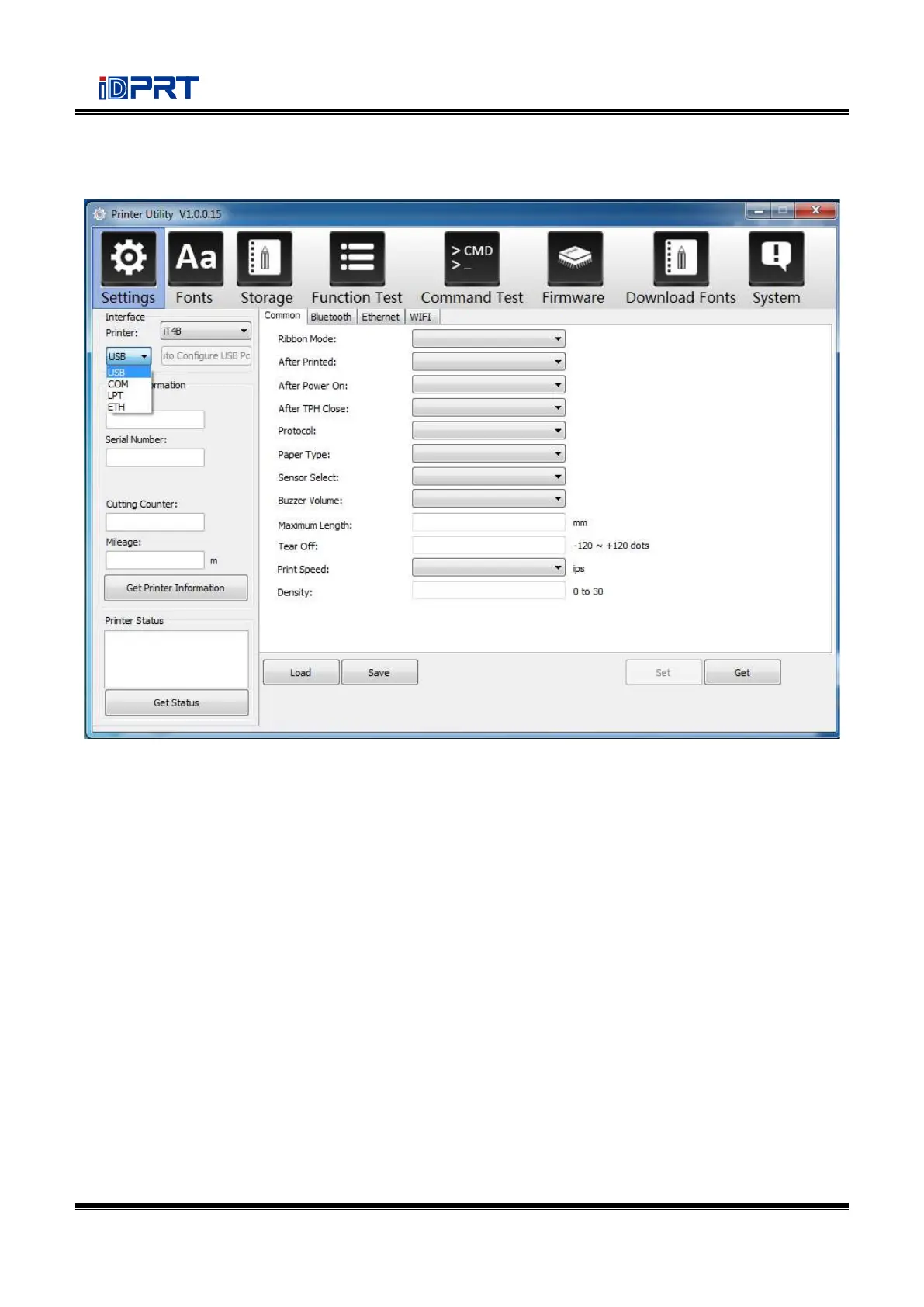Select USB in the interface list
The image size is (924, 1307).
[128, 373]
